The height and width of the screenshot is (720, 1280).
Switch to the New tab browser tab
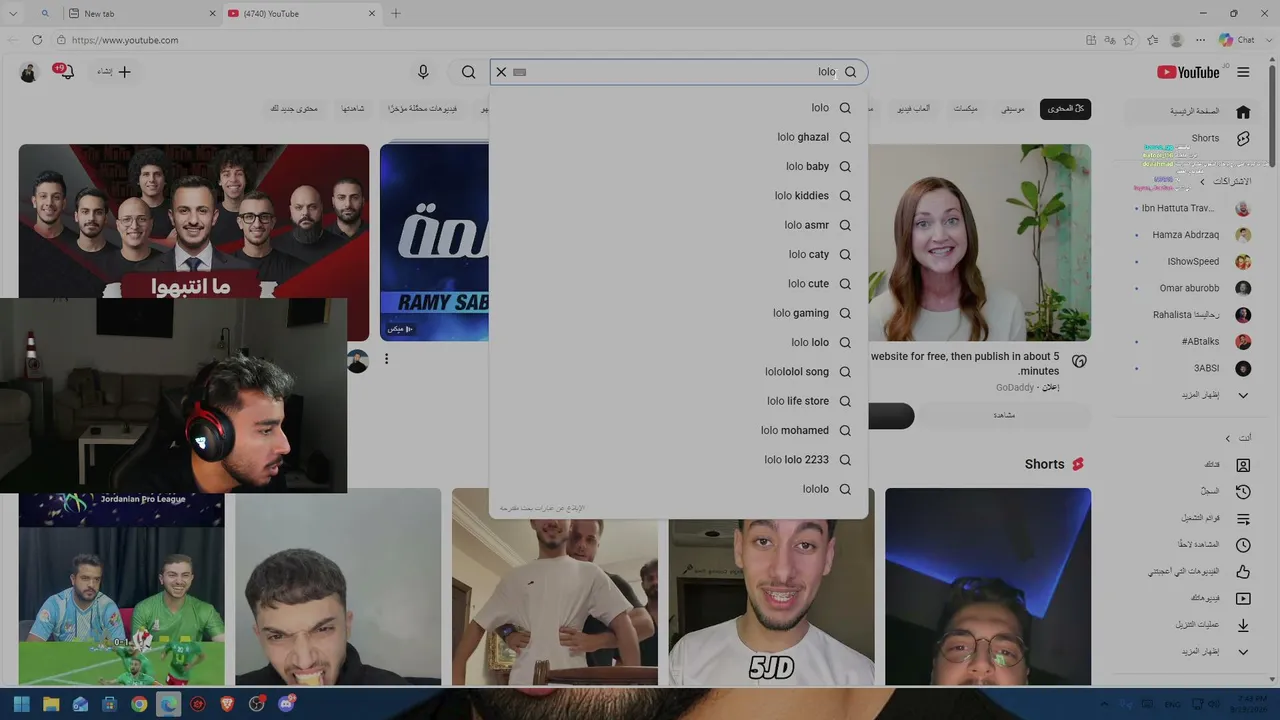[x=143, y=14]
